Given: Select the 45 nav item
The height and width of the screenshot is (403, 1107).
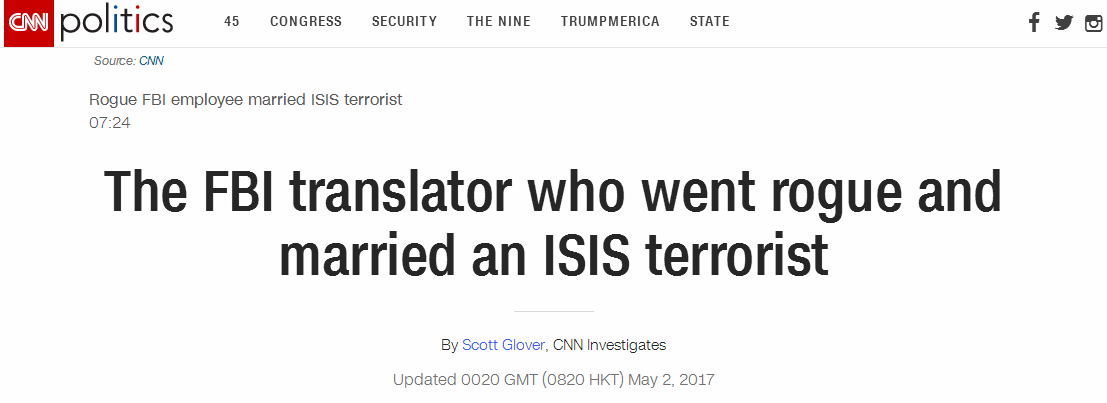Looking at the screenshot, I should tap(232, 22).
